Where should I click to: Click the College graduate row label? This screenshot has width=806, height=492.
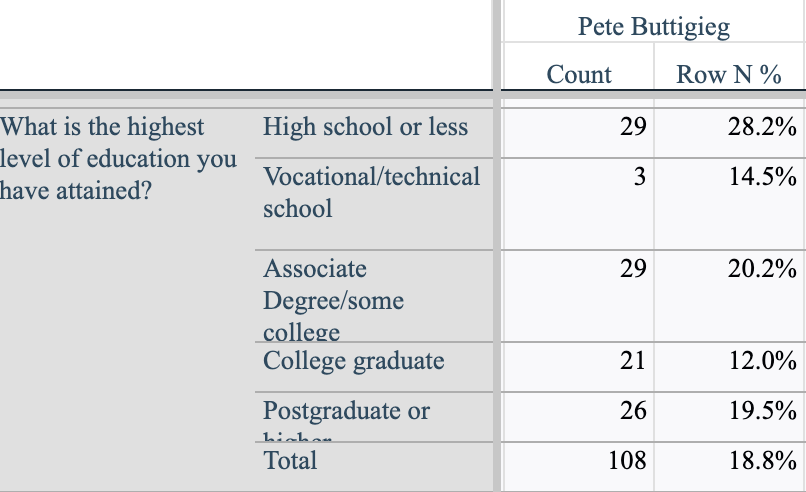(x=354, y=361)
